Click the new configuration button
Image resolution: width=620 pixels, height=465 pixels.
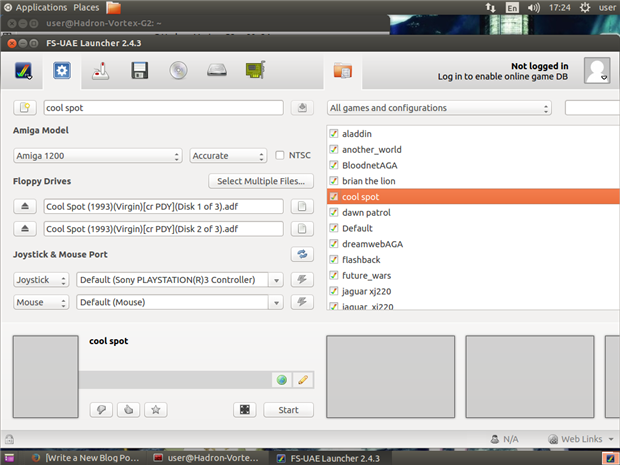25,108
